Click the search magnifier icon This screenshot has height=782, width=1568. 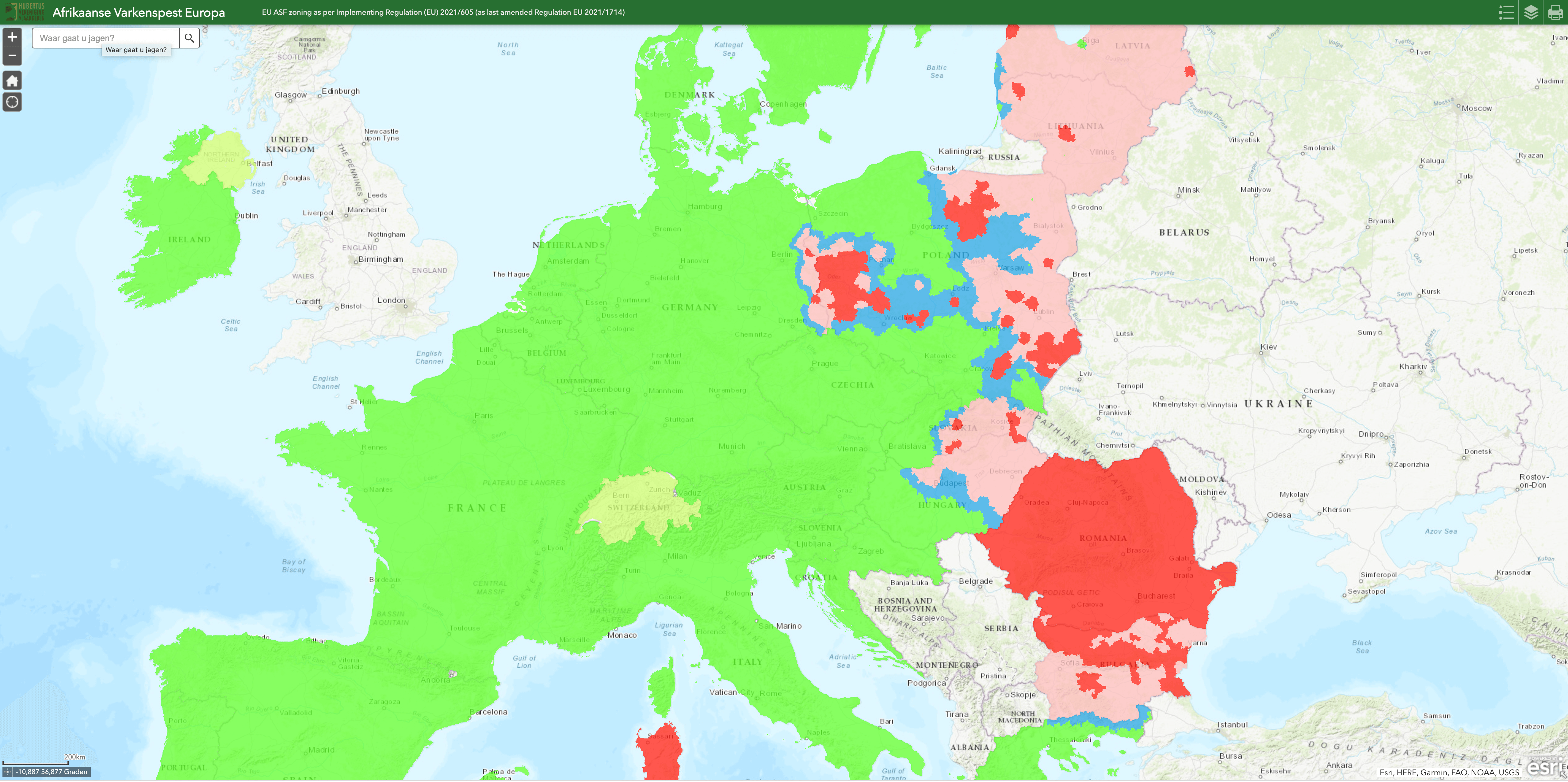coord(189,38)
